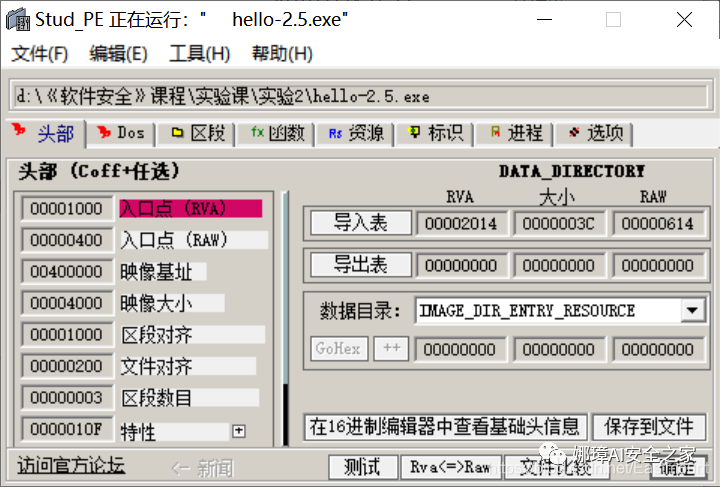
Task: Click the export table RVA field
Action: click(x=461, y=265)
